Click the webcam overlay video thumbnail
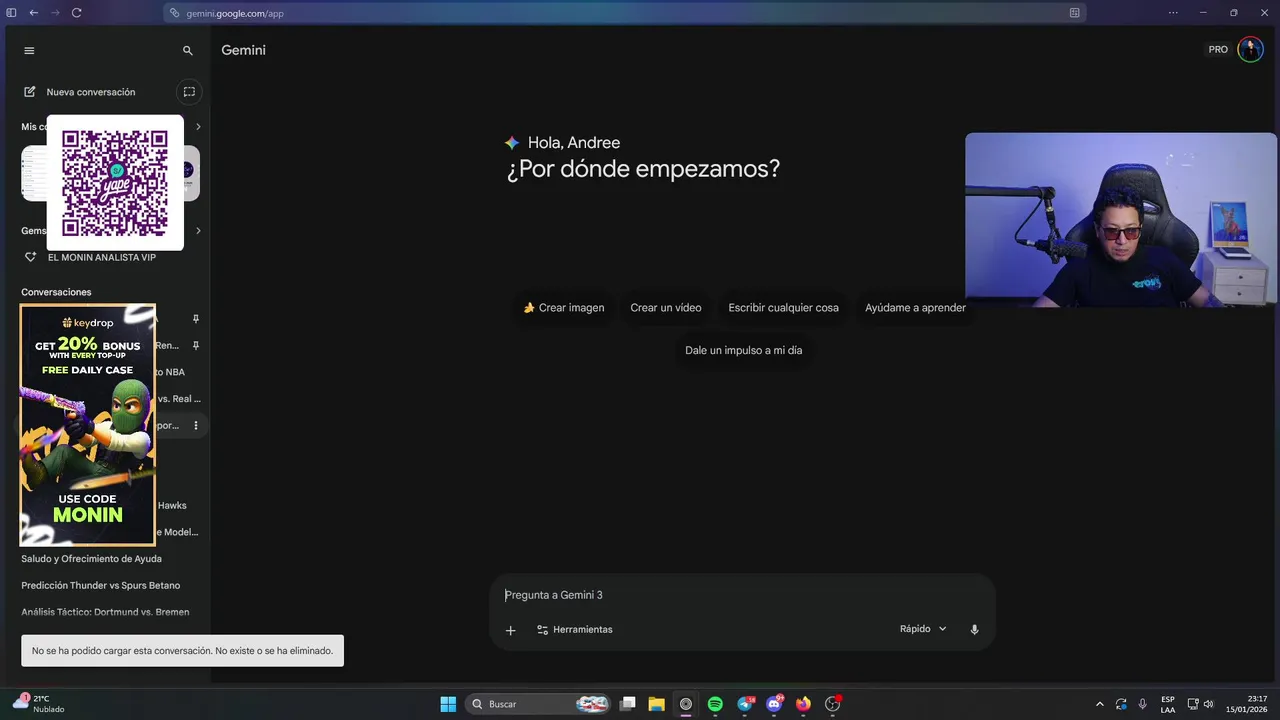 tap(1121, 220)
